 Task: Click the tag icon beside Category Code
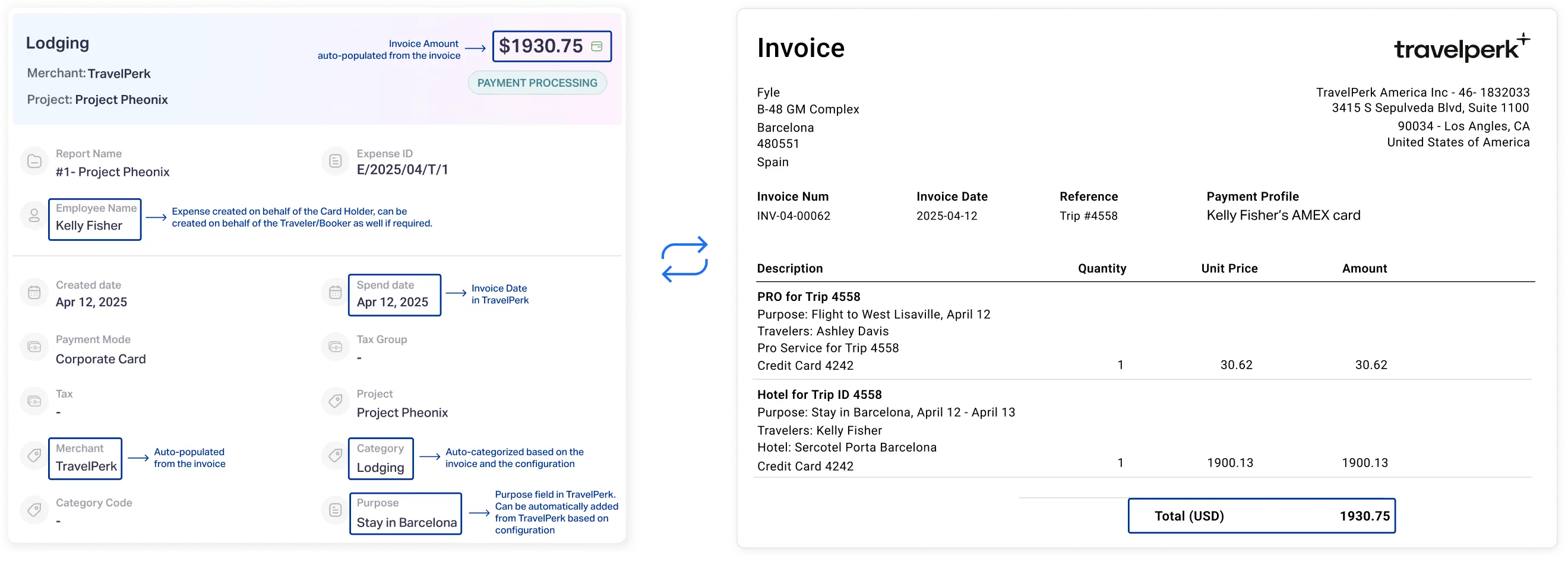click(x=34, y=510)
